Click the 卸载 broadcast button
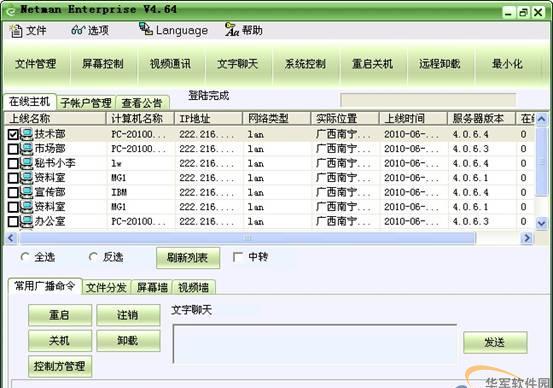Image resolution: width=553 pixels, height=388 pixels. pyautogui.click(x=128, y=341)
